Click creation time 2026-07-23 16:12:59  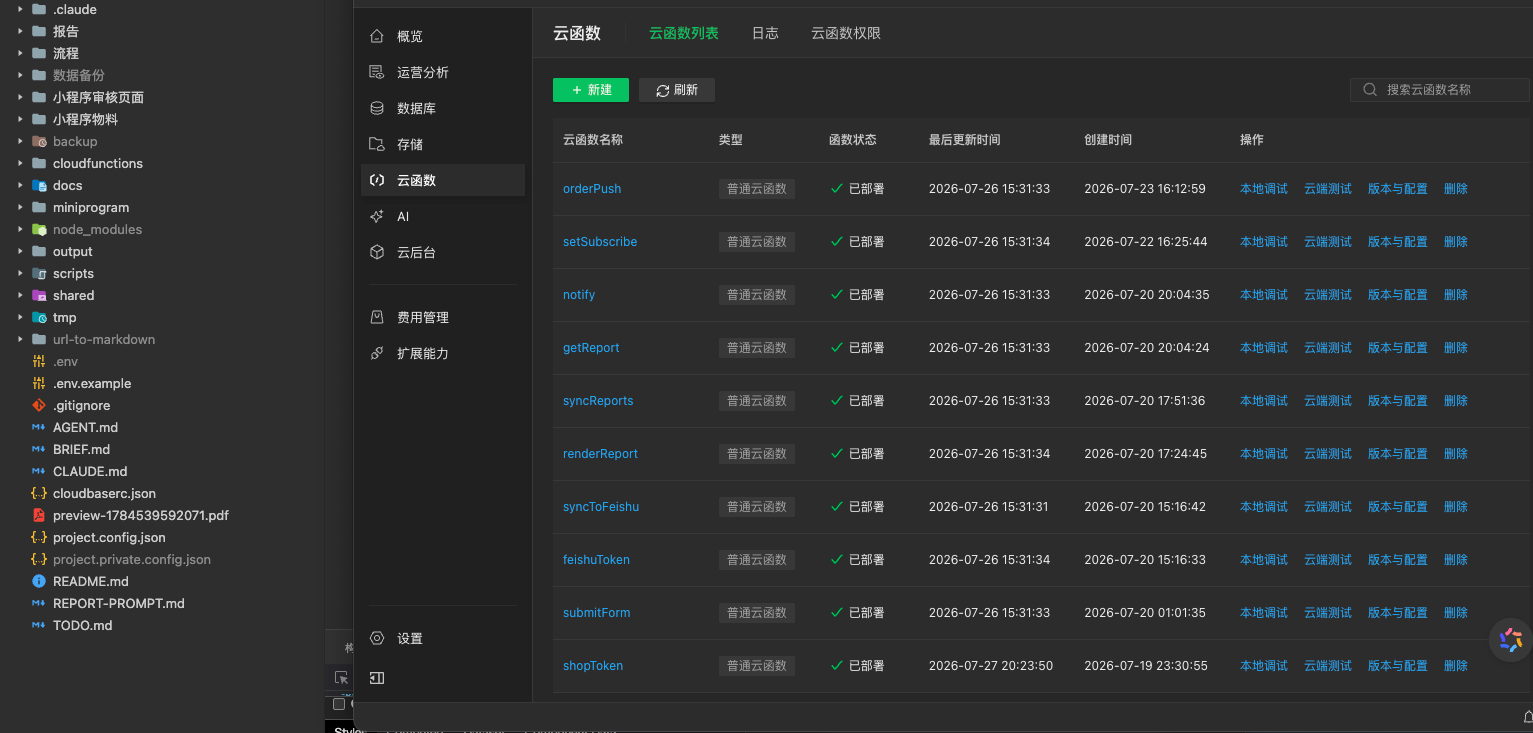pos(1145,188)
